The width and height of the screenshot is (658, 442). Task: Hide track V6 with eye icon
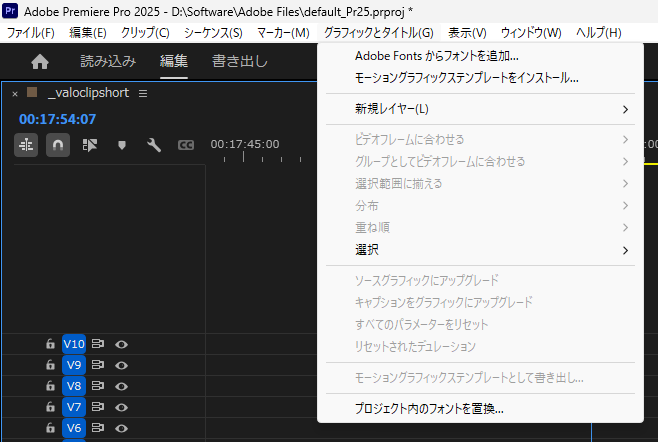tap(121, 429)
